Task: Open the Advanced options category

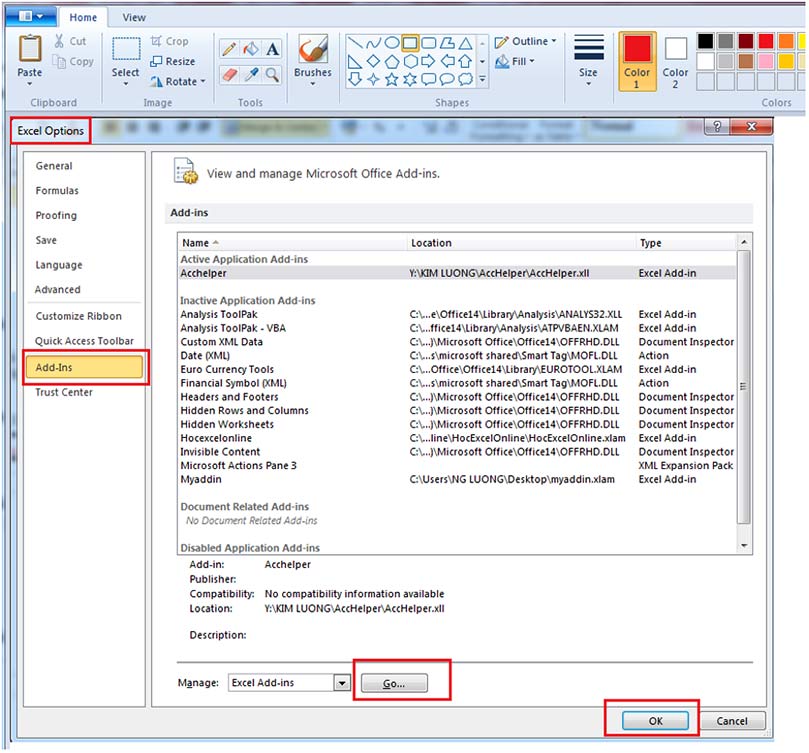Action: click(58, 290)
